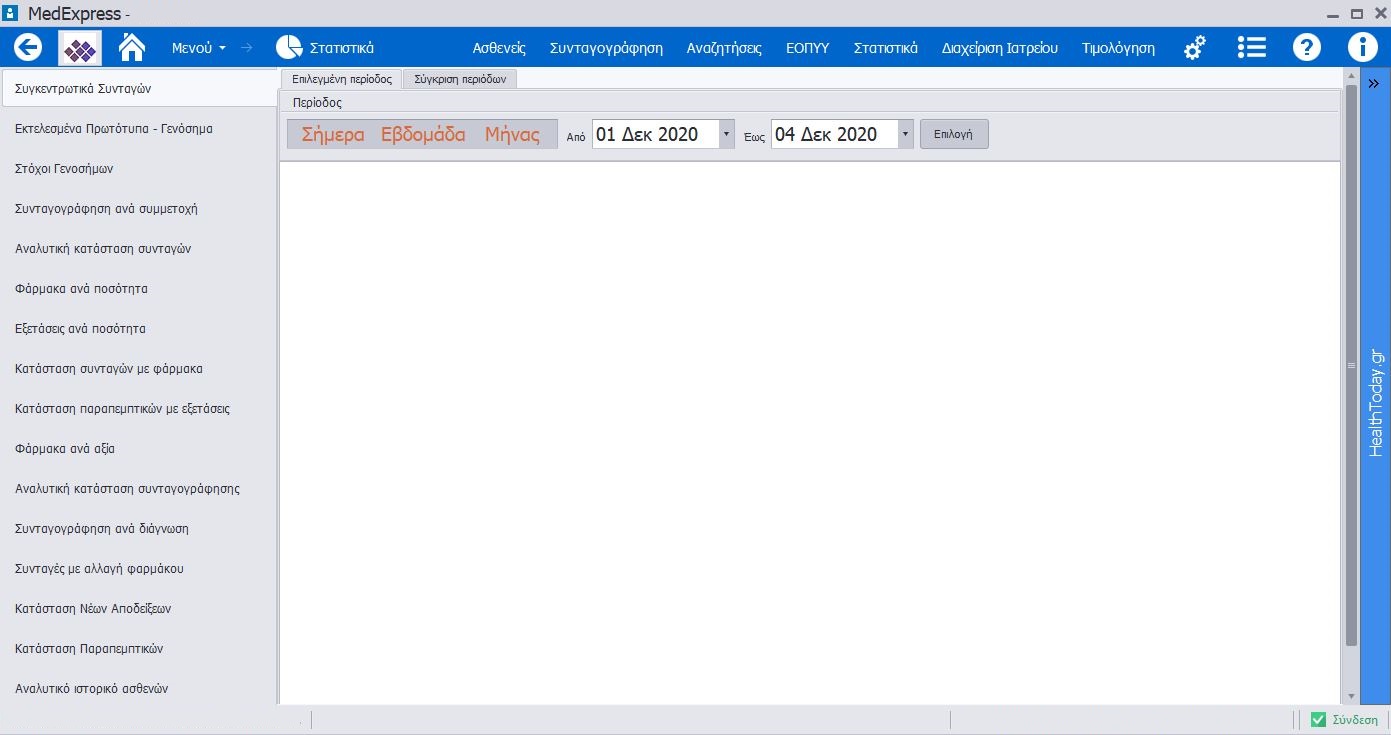Image resolution: width=1391 pixels, height=735 pixels.
Task: Select Αναλυτική κατάσταση συνταγογράφησης report
Action: tap(138, 488)
